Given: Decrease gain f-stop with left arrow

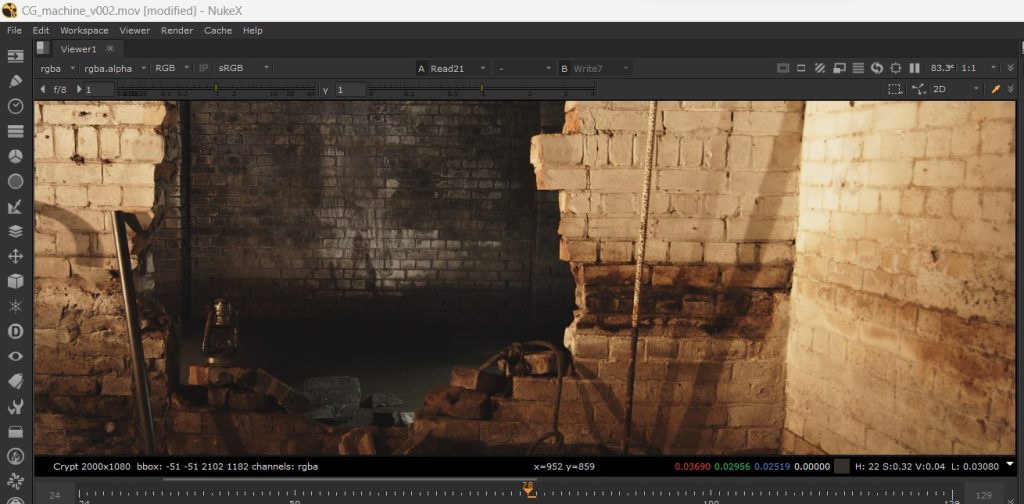Looking at the screenshot, I should pos(43,89).
